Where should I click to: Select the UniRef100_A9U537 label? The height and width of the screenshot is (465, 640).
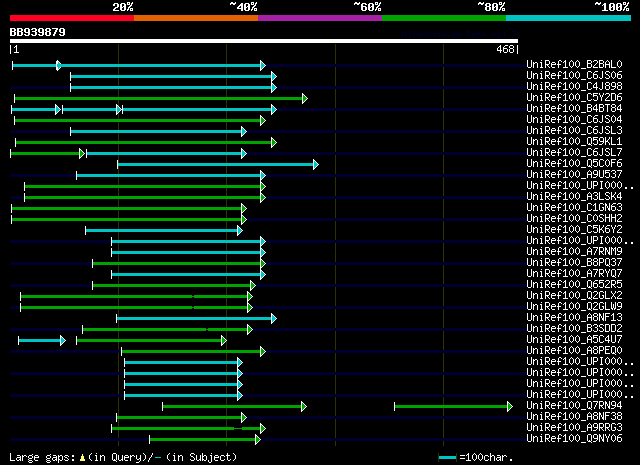point(574,175)
